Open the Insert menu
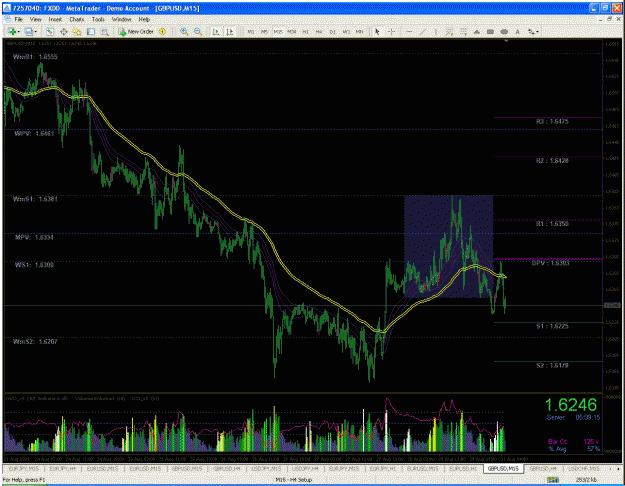Image resolution: width=625 pixels, height=486 pixels. pos(55,19)
